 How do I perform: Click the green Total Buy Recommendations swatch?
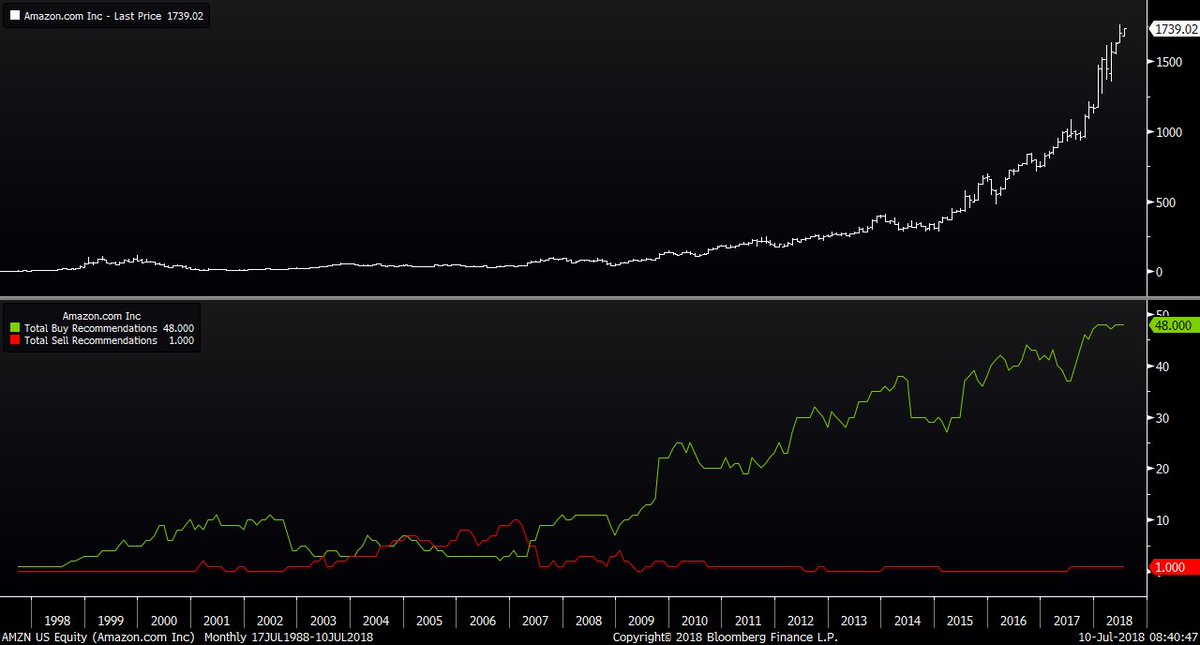(13, 328)
